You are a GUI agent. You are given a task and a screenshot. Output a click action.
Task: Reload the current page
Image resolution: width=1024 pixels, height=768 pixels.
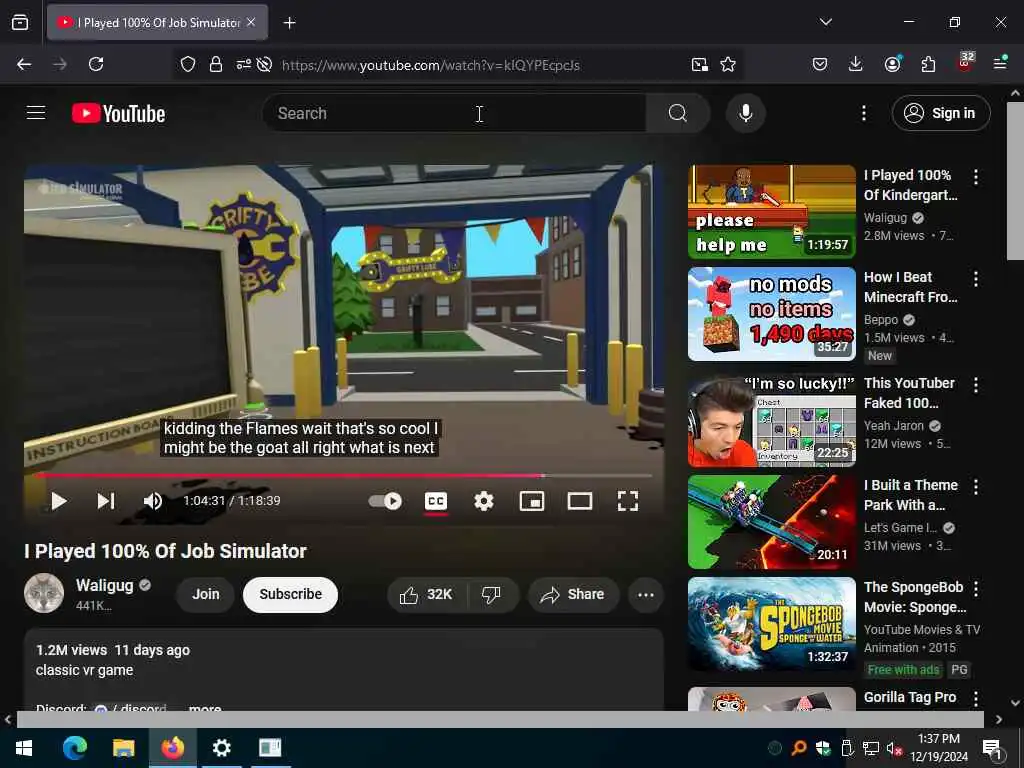click(x=96, y=64)
